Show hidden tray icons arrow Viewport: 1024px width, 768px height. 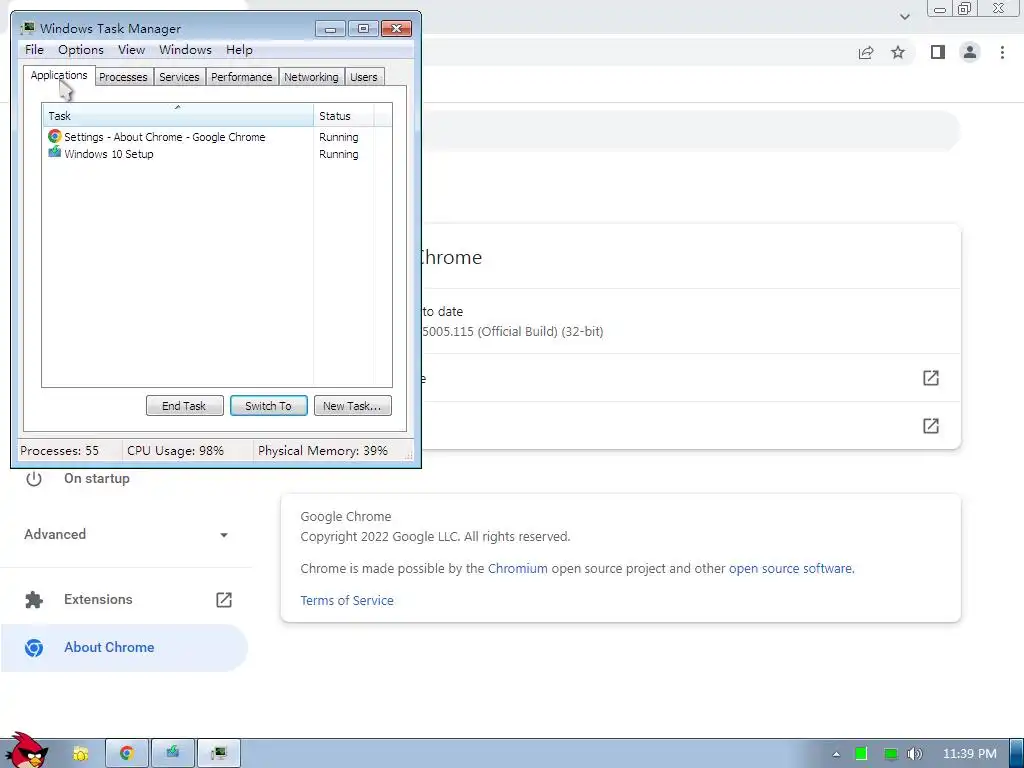(x=836, y=754)
